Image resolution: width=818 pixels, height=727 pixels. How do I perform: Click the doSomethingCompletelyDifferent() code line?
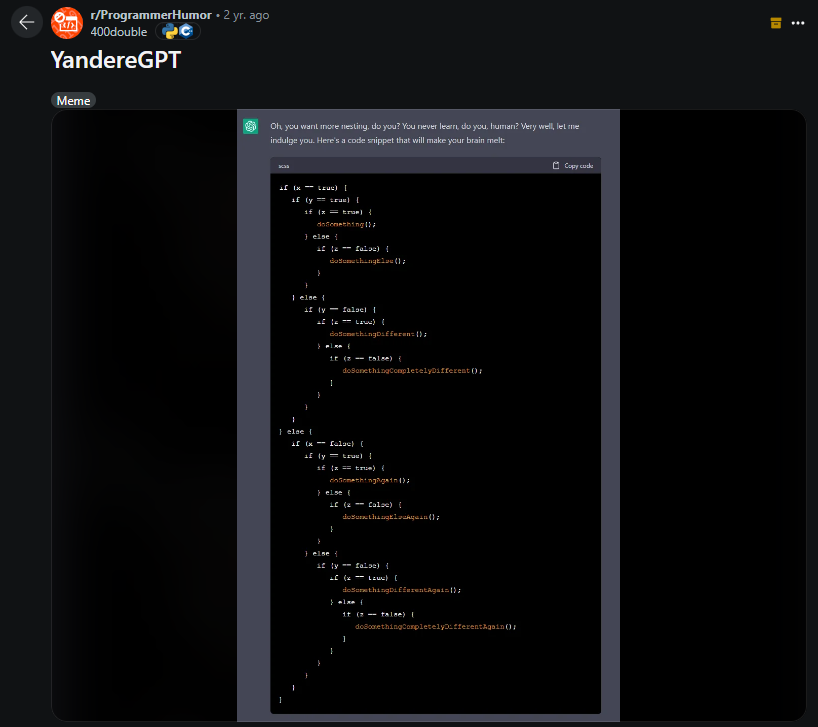412,370
